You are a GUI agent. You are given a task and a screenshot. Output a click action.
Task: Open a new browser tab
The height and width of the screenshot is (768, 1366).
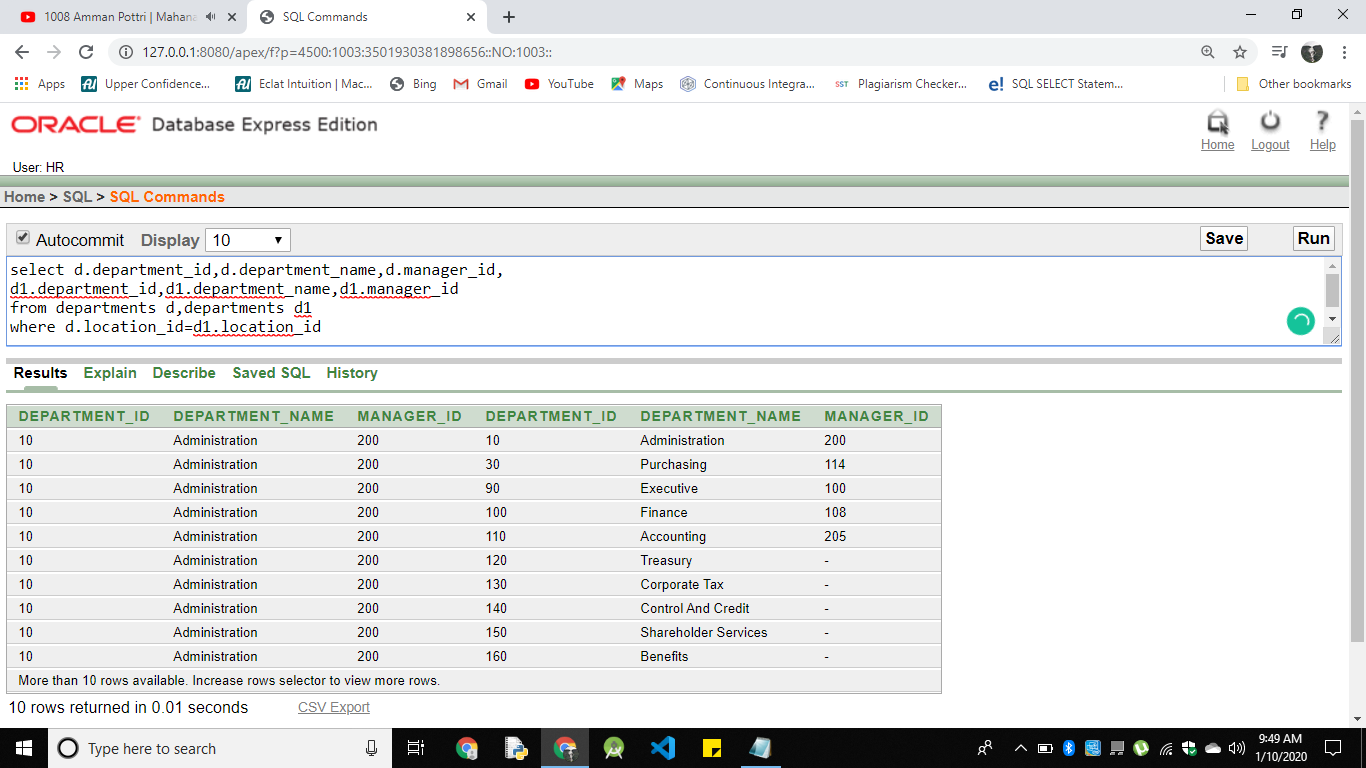coord(509,17)
